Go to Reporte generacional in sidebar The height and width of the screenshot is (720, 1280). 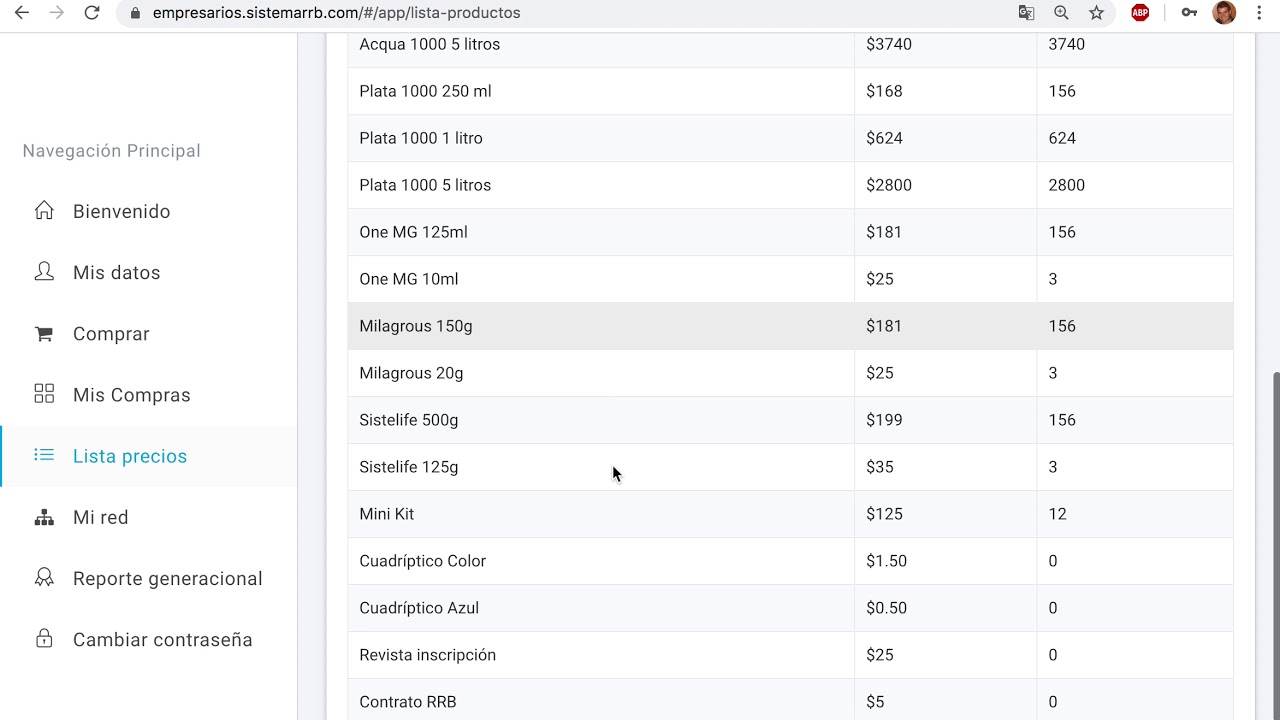tap(167, 579)
